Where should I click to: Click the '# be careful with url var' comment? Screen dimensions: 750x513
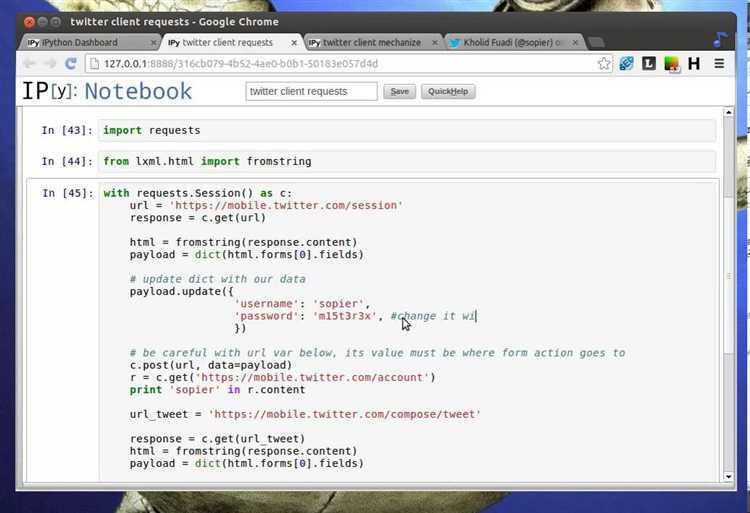point(377,353)
